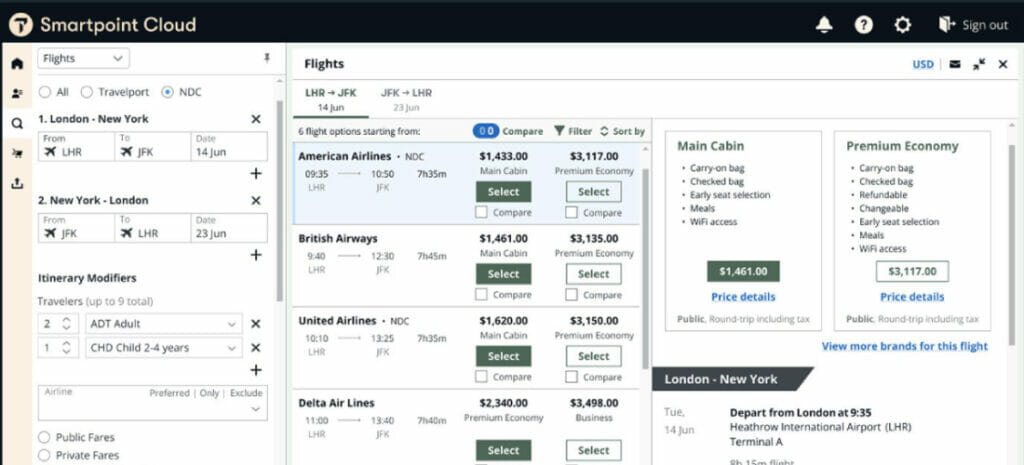Click the email envelope icon

[955, 64]
